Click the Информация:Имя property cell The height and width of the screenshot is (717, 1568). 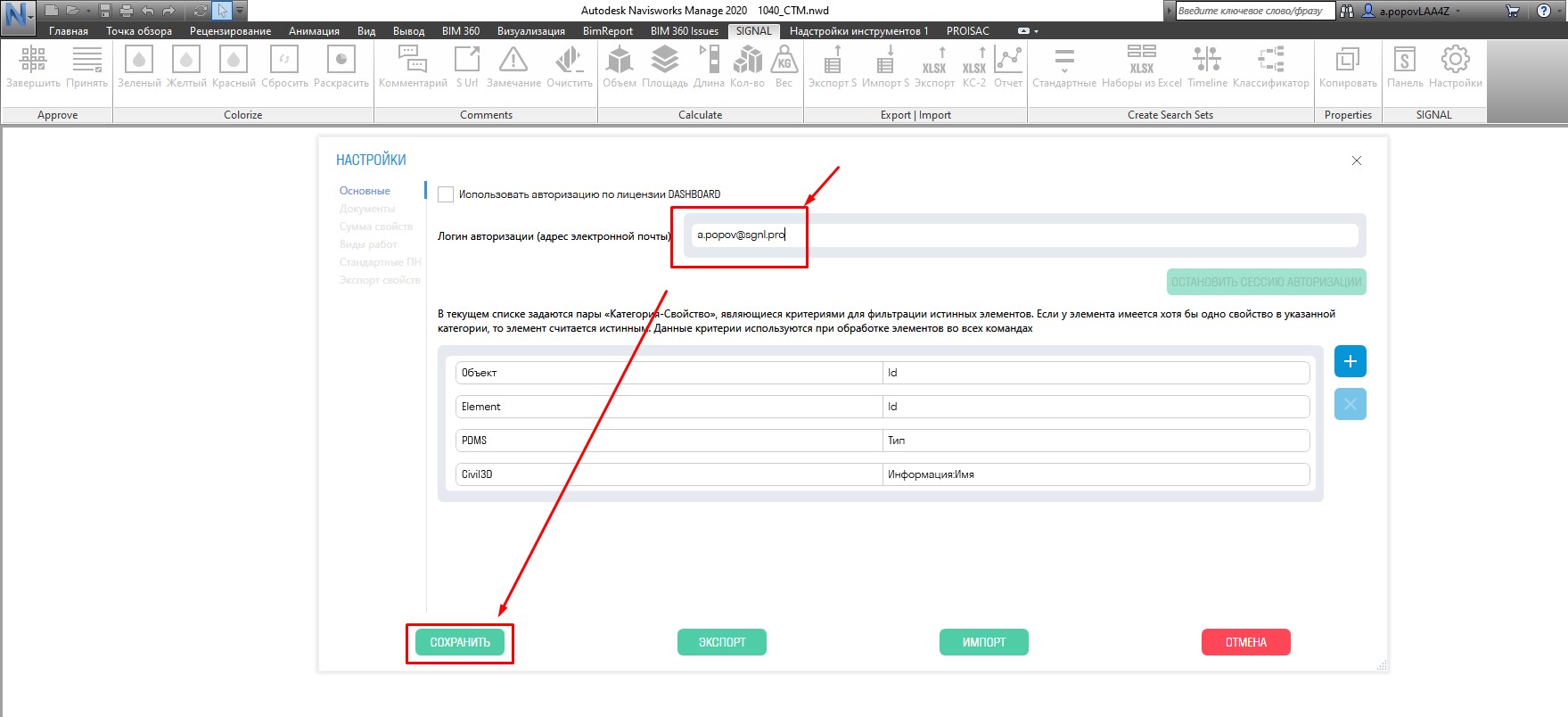coord(1096,474)
